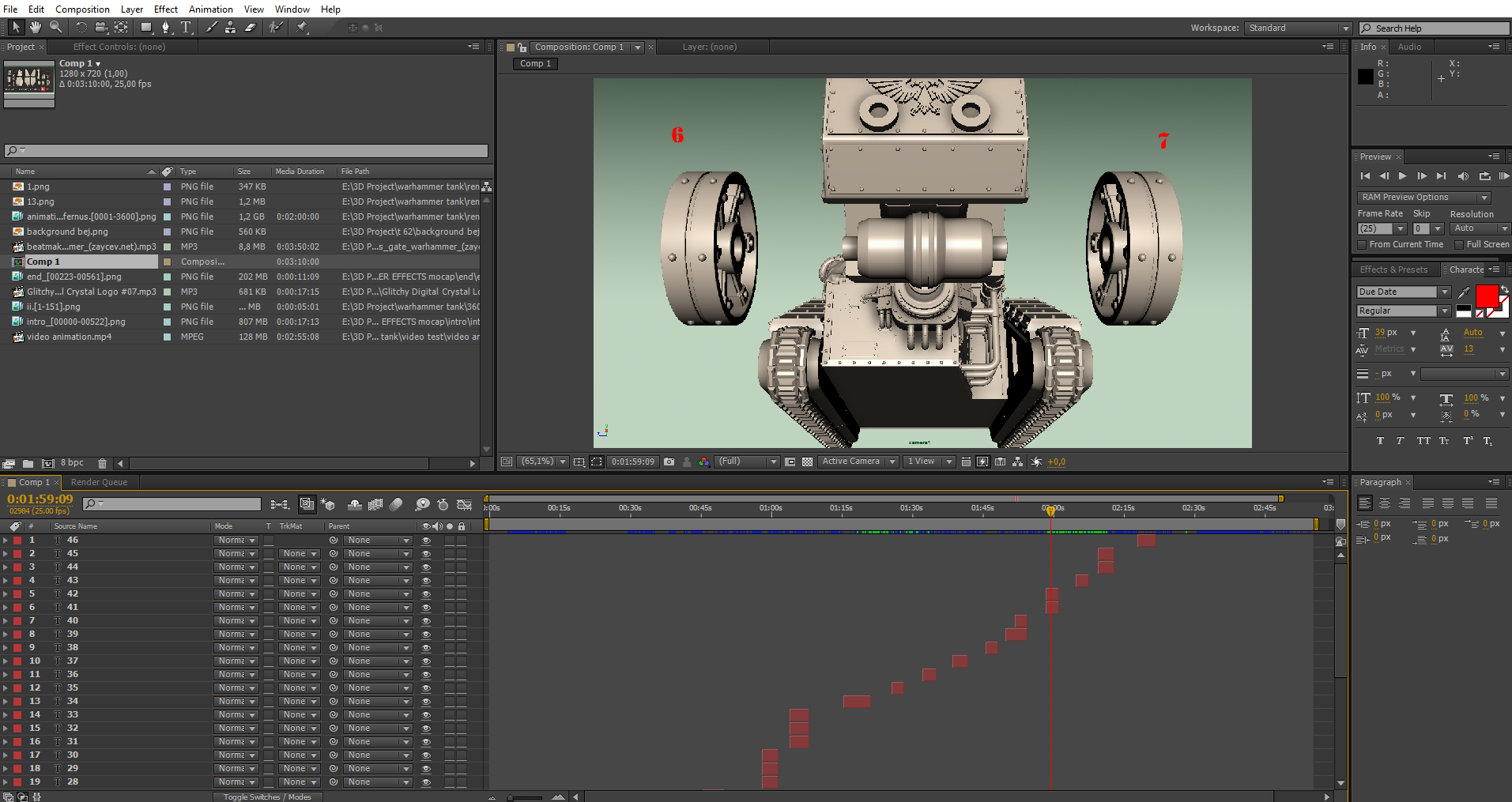Select the Hand tool in the toolbar
1512x802 pixels.
click(x=36, y=27)
